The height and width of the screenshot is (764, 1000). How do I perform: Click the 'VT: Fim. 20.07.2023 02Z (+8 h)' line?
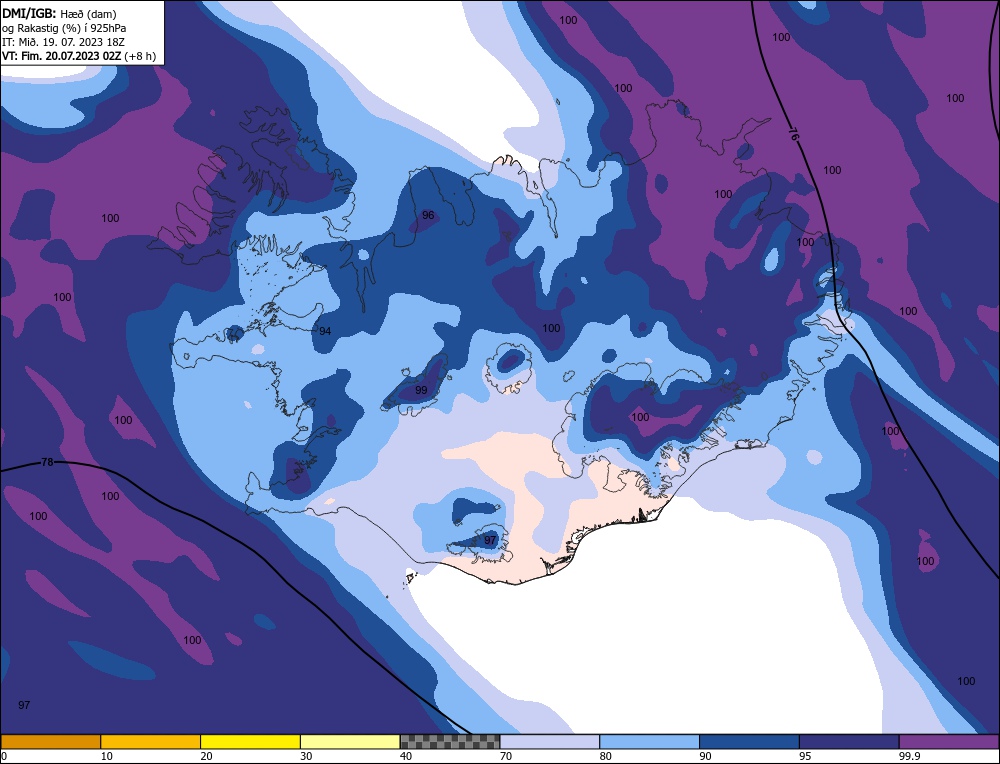pos(78,56)
